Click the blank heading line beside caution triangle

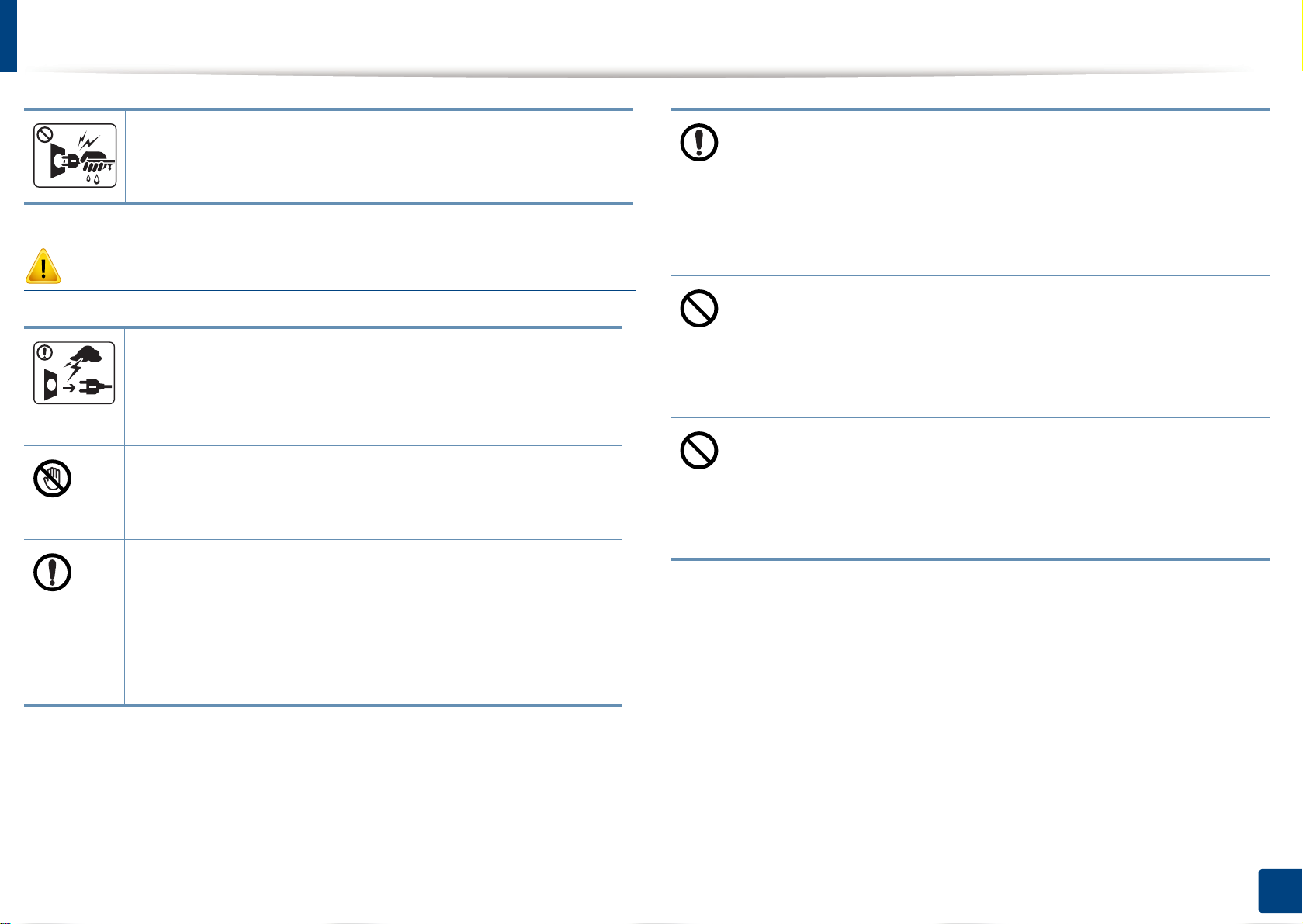pyautogui.click(x=349, y=268)
